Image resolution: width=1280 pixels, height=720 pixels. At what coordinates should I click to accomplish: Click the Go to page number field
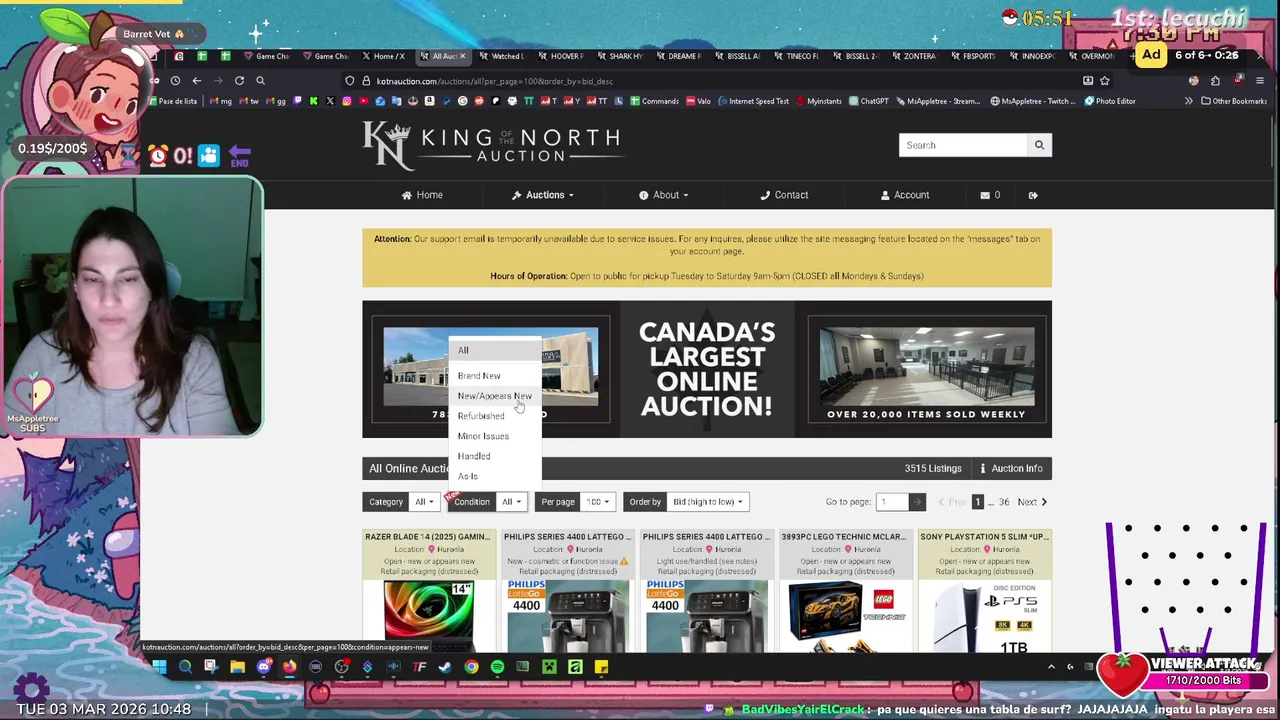(892, 502)
